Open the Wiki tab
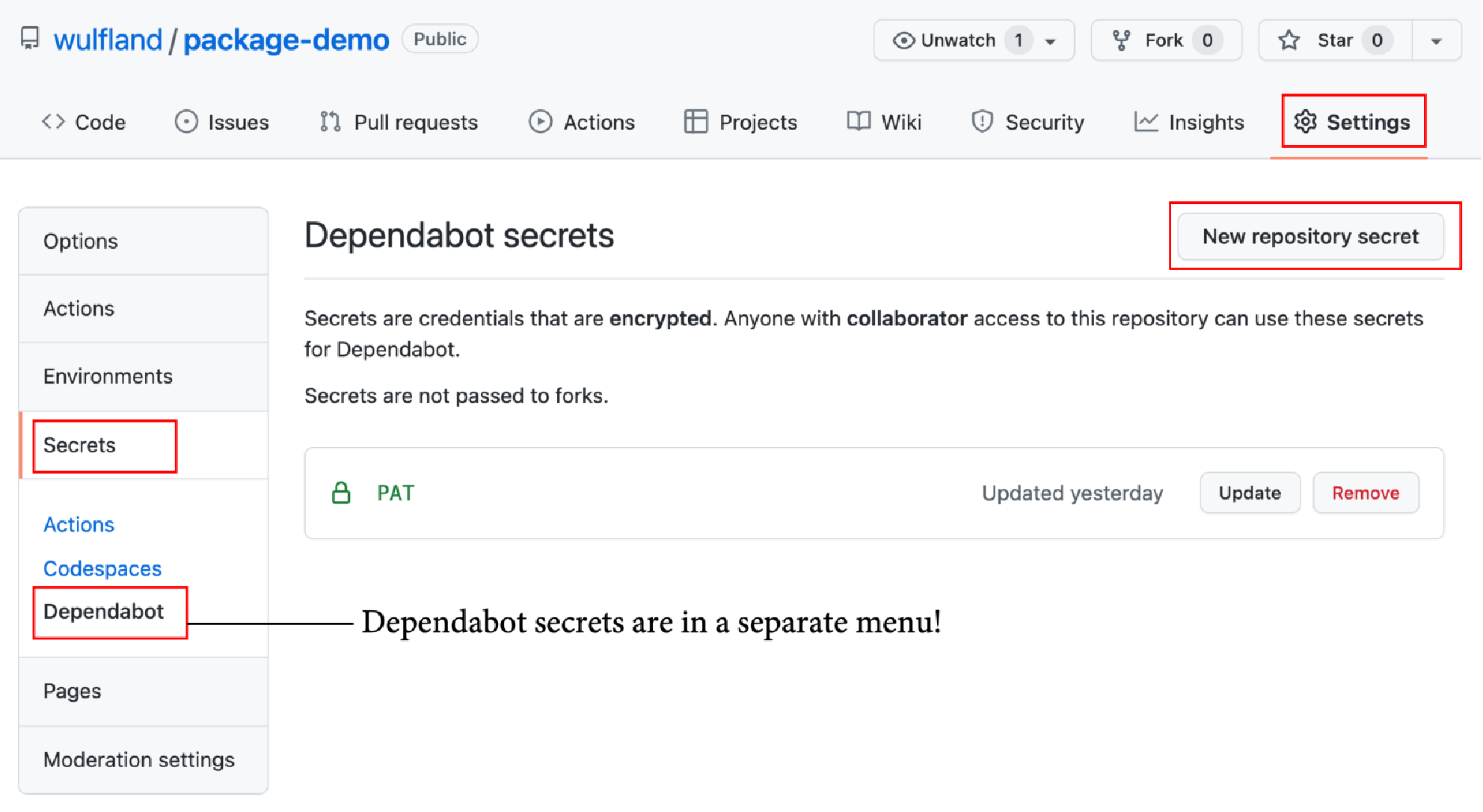 coord(884,122)
